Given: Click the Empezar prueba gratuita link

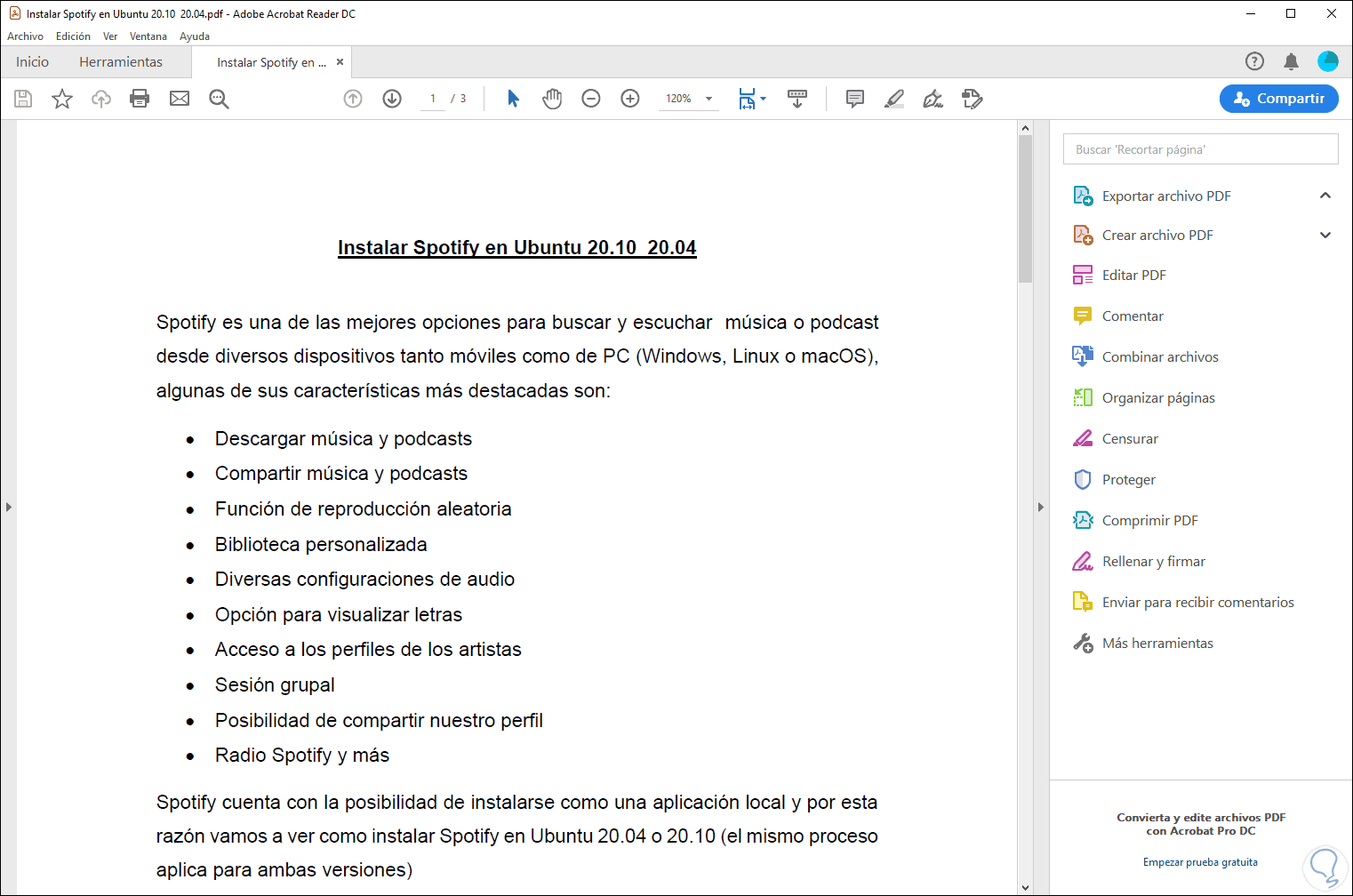Looking at the screenshot, I should (1200, 862).
